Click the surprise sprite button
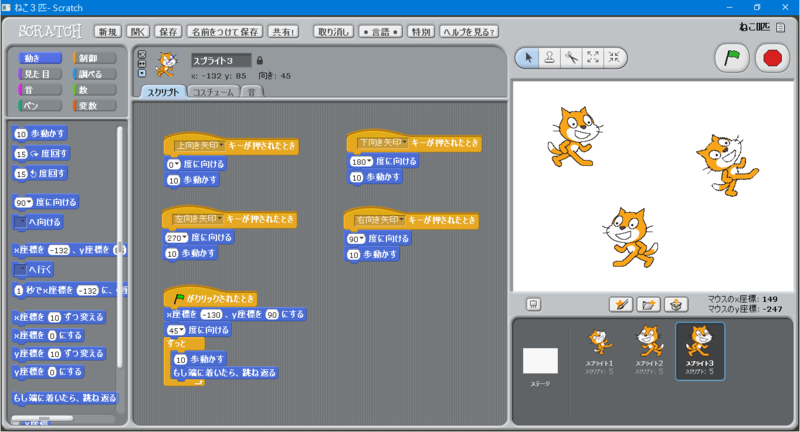Screen dimensions: 800x432 [x=676, y=304]
